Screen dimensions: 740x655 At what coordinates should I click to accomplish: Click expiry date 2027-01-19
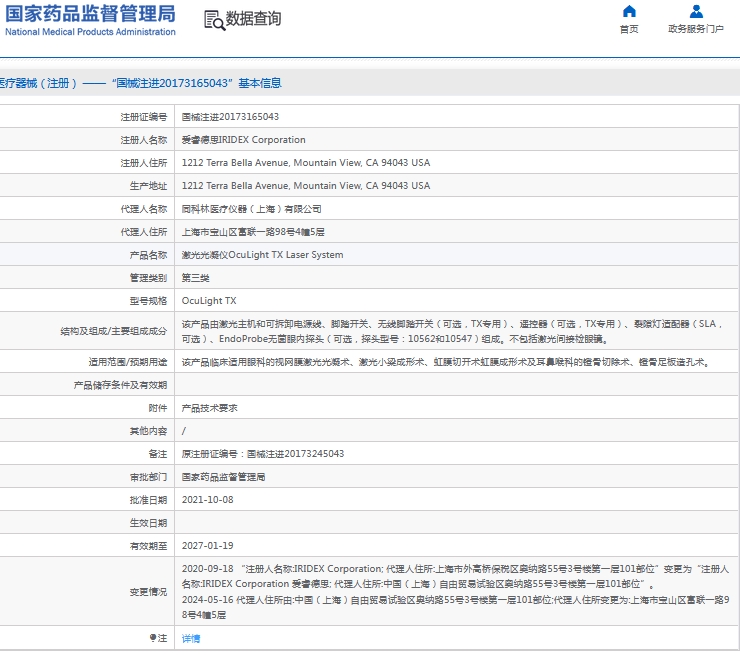(x=208, y=546)
